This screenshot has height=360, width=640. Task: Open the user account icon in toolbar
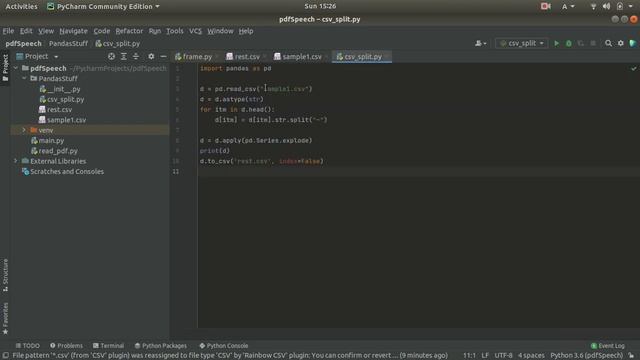point(480,43)
